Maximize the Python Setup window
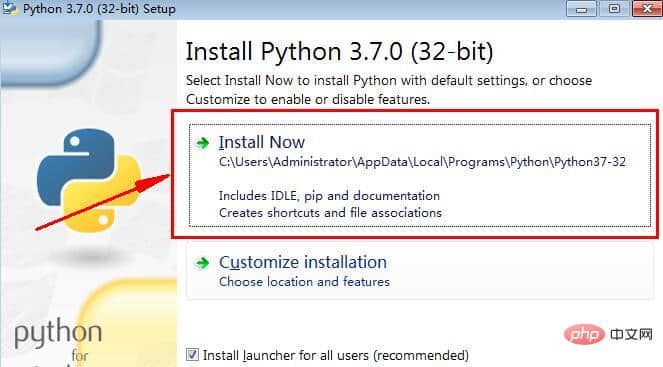 pos(614,9)
